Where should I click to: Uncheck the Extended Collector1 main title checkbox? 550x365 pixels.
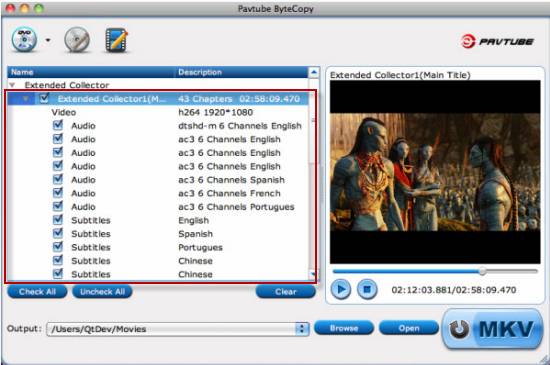[x=44, y=98]
